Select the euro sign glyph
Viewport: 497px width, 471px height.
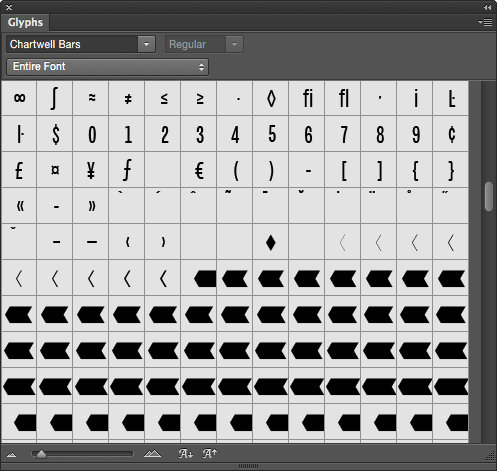199,170
